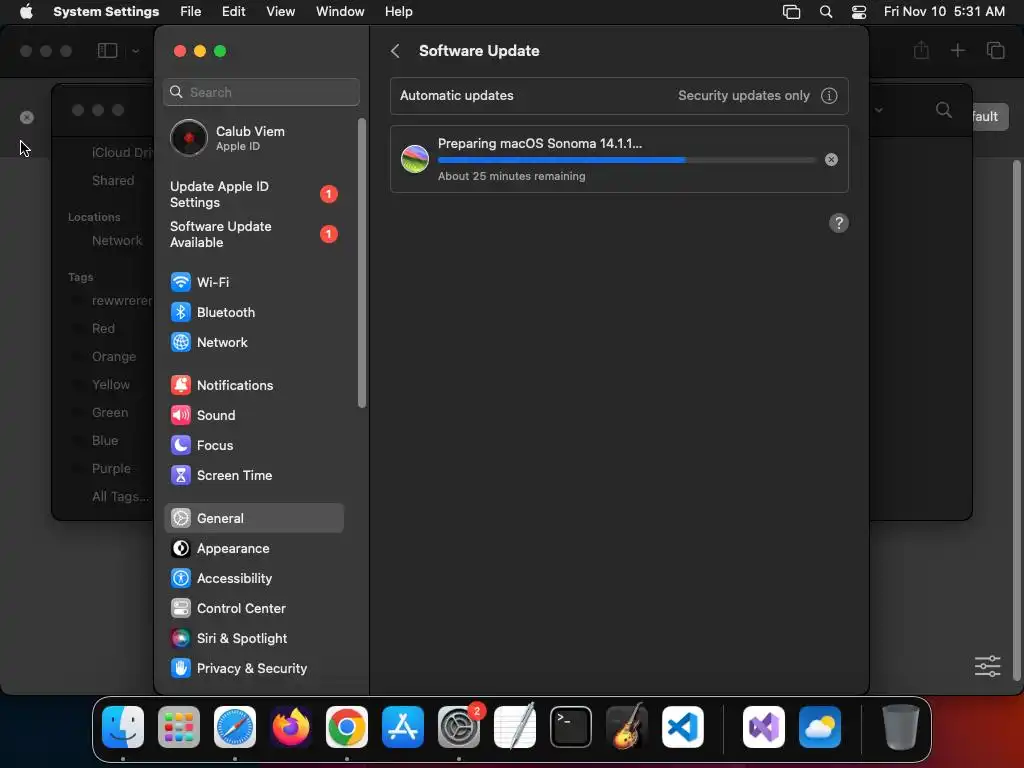Launch Safari from the Dock
The image size is (1024, 768).
(x=235, y=727)
